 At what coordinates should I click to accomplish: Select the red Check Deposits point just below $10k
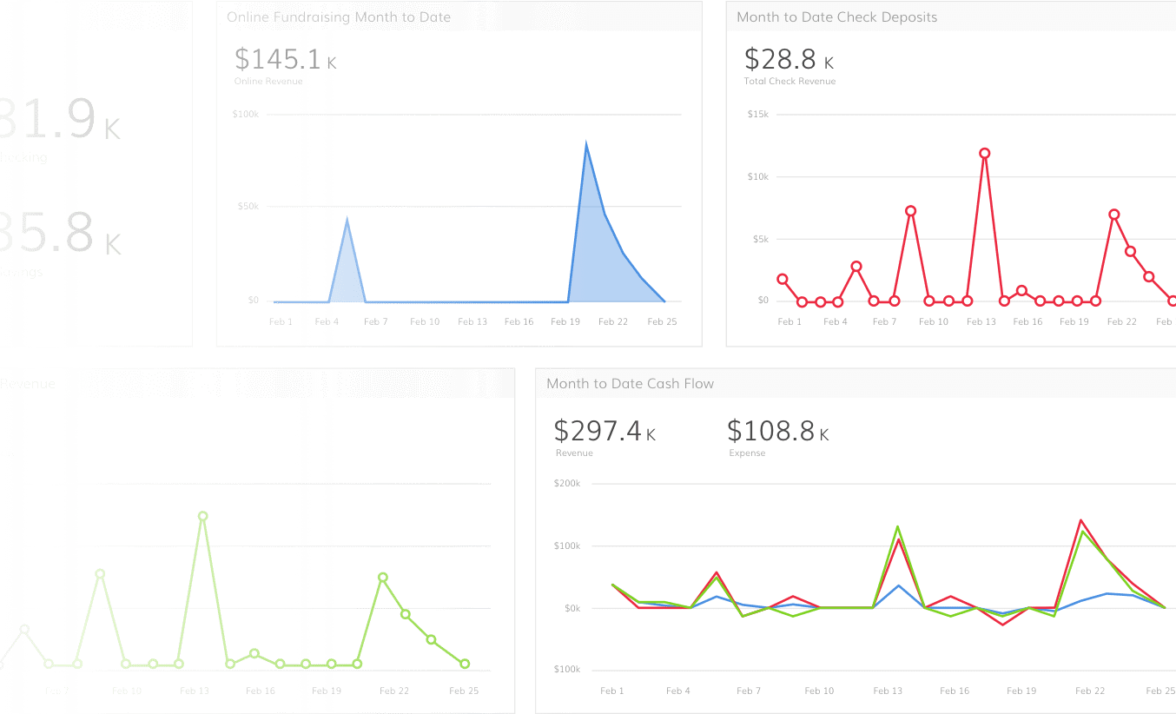click(911, 211)
